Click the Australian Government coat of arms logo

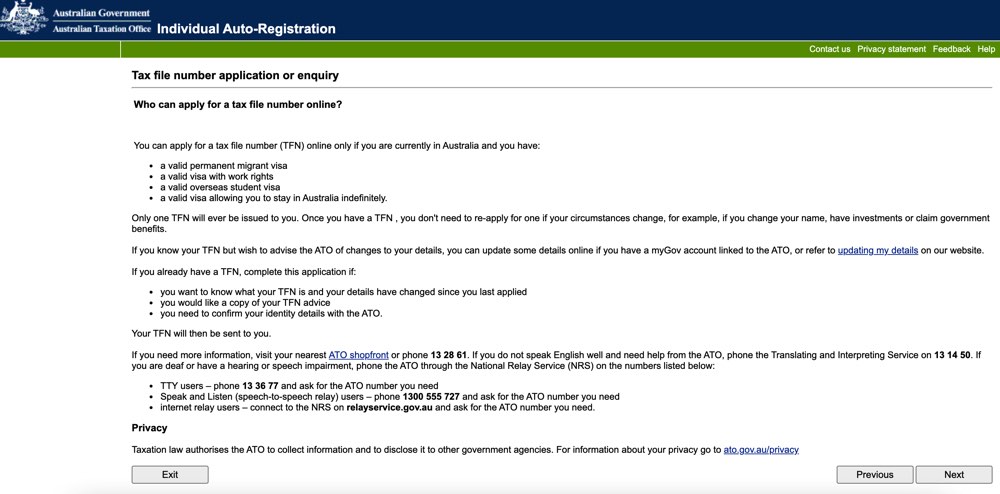pyautogui.click(x=24, y=18)
